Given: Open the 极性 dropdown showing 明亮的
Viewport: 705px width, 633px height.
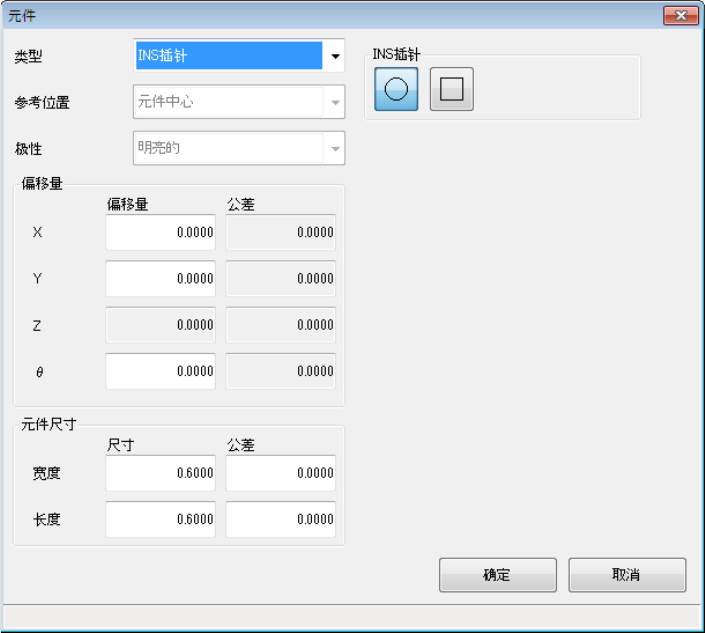Looking at the screenshot, I should pos(239,148).
